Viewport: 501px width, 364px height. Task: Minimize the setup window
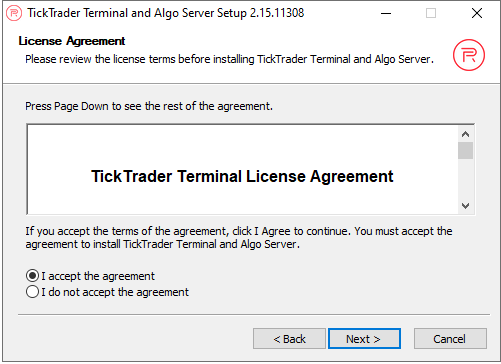[386, 13]
